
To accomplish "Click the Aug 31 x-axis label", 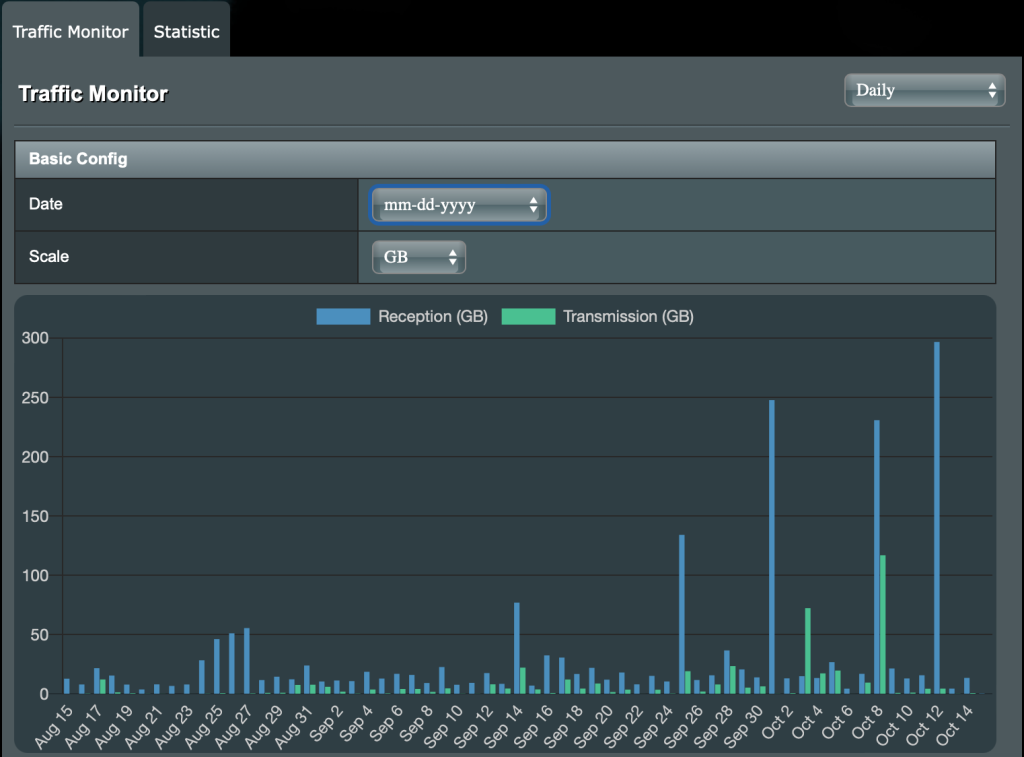I will [x=294, y=726].
